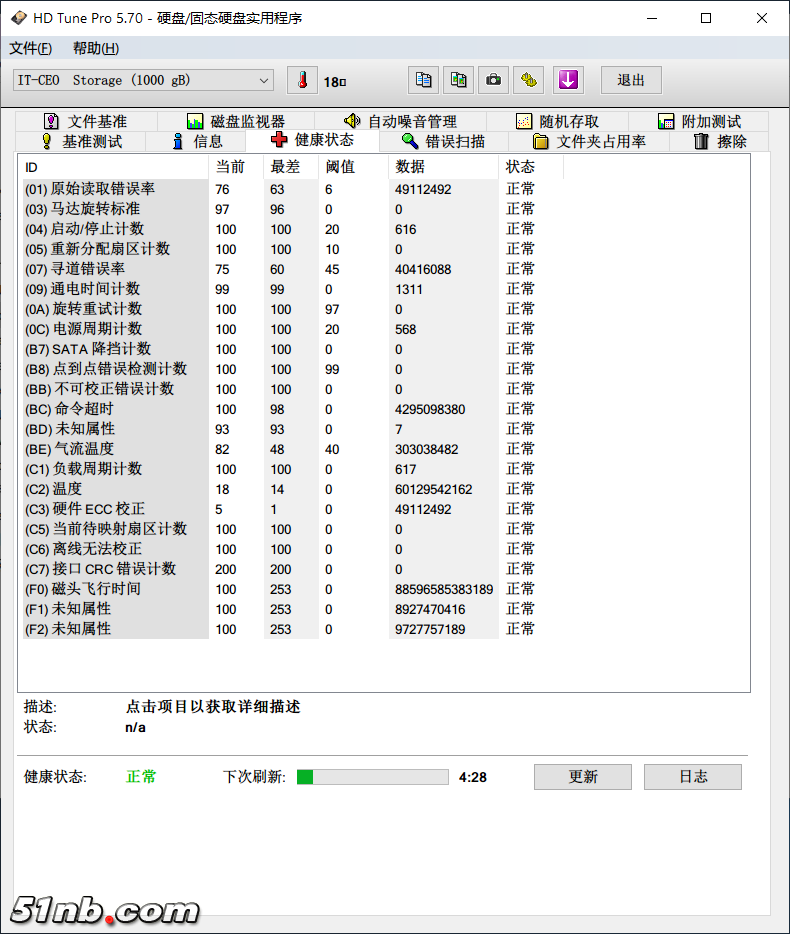Switch to the 擦除 tab
This screenshot has width=790, height=934.
coord(720,141)
